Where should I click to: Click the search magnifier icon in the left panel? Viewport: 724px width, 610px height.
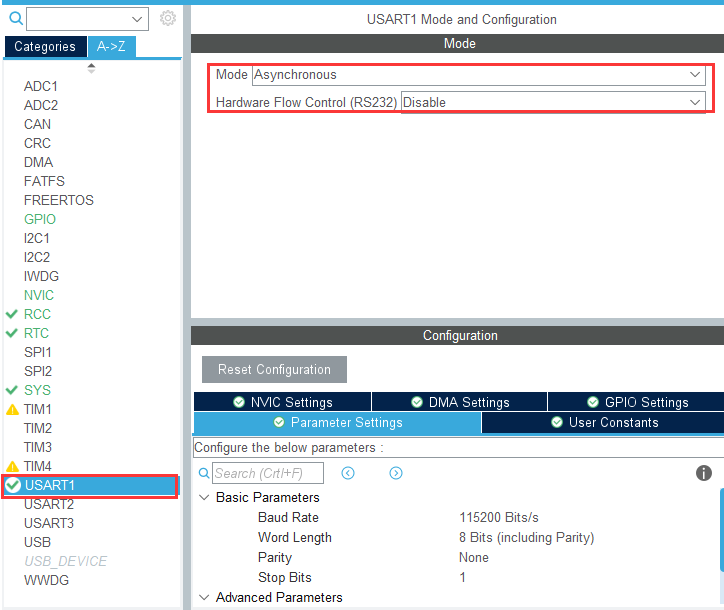point(16,18)
